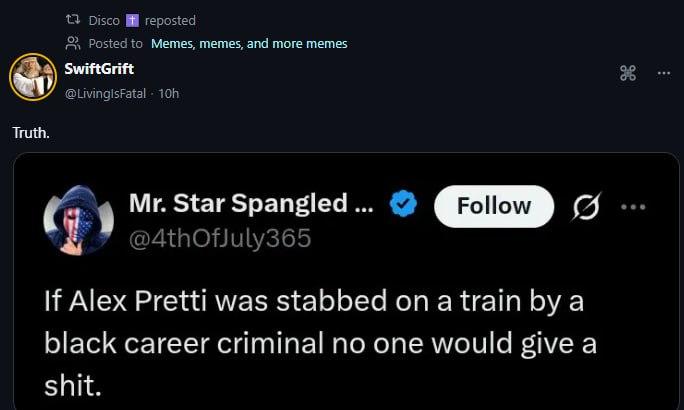Open the Memes, memes, and more memes community
684x410 pixels.
[249, 43]
